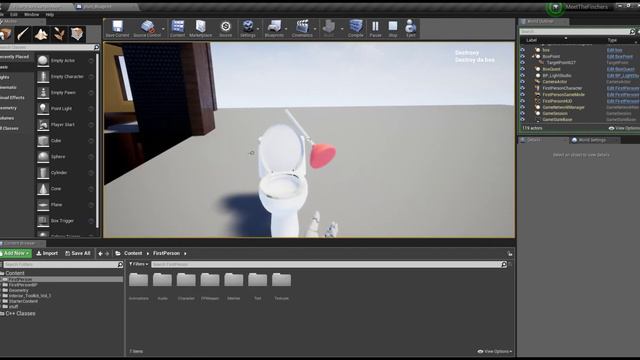
Task: Open Content Browser View Options
Action: (495, 351)
